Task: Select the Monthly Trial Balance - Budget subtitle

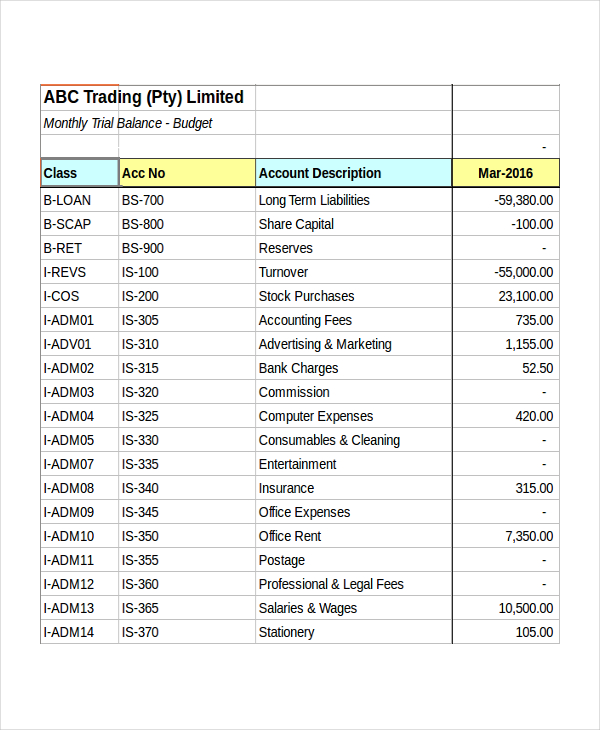Action: [x=128, y=123]
